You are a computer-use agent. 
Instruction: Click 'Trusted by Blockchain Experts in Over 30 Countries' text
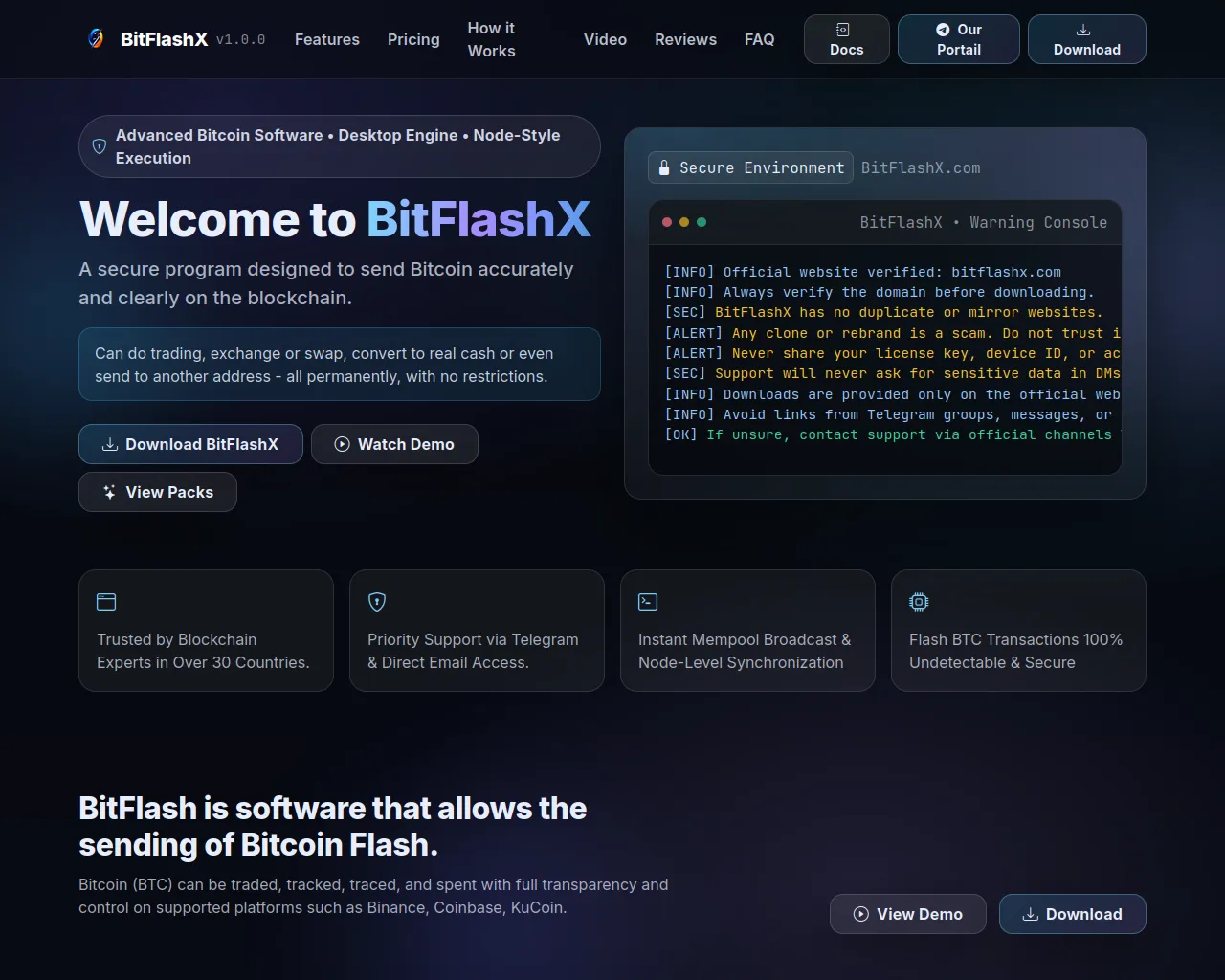(203, 651)
